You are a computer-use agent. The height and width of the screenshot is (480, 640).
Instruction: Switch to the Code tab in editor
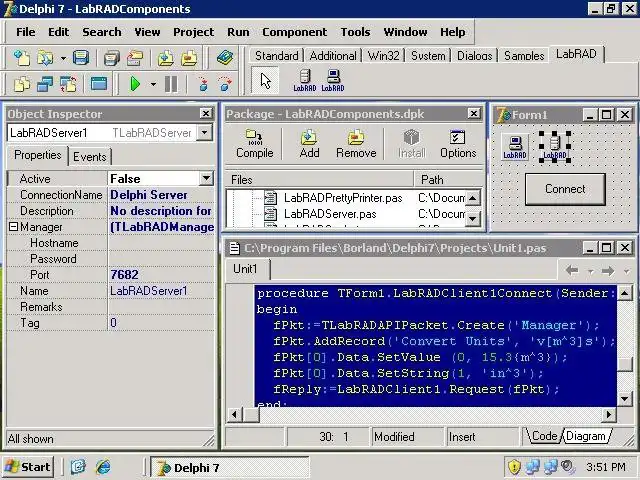pos(544,436)
